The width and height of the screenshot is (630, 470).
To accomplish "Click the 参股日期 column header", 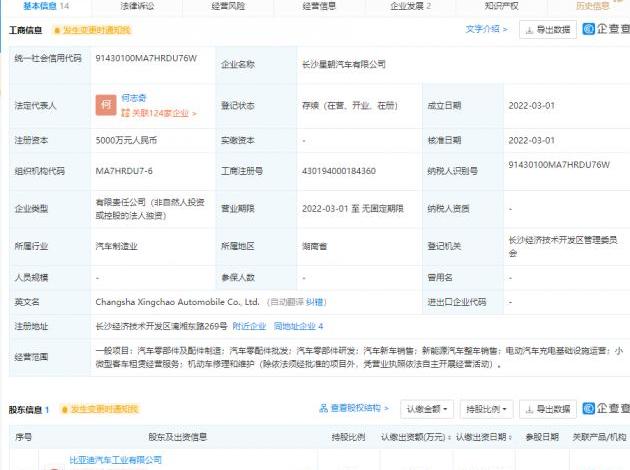I will 542,437.
